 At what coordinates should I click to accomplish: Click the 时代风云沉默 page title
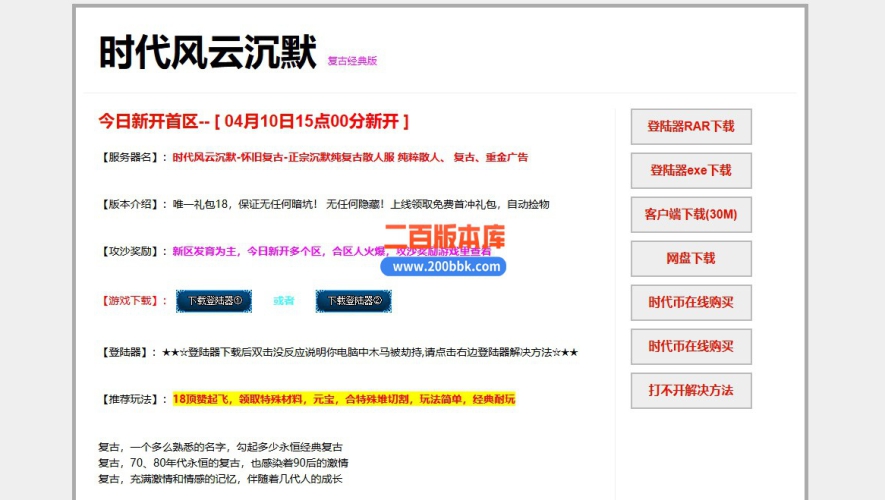(x=207, y=53)
